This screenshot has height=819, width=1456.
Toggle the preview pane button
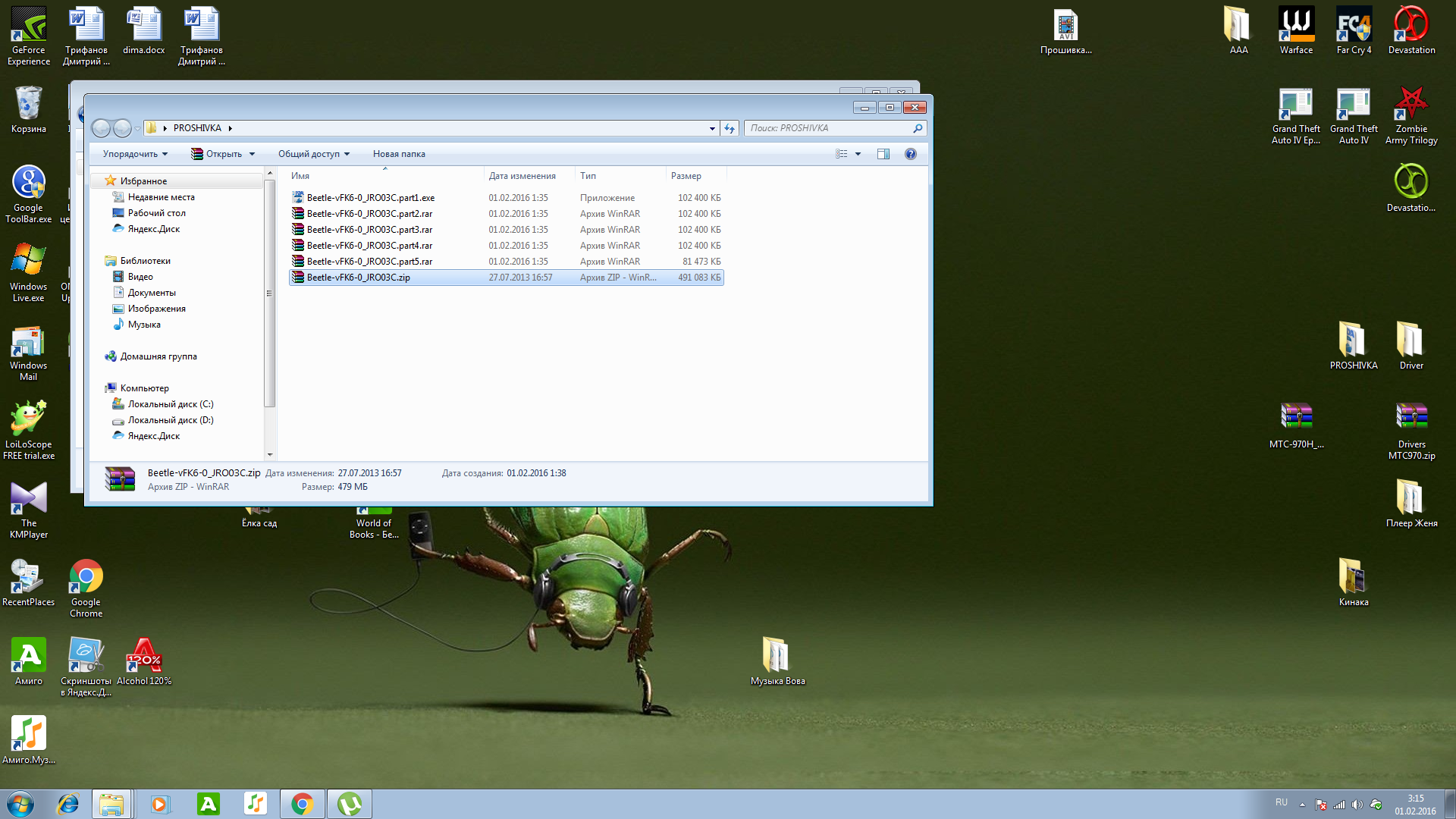pos(883,154)
